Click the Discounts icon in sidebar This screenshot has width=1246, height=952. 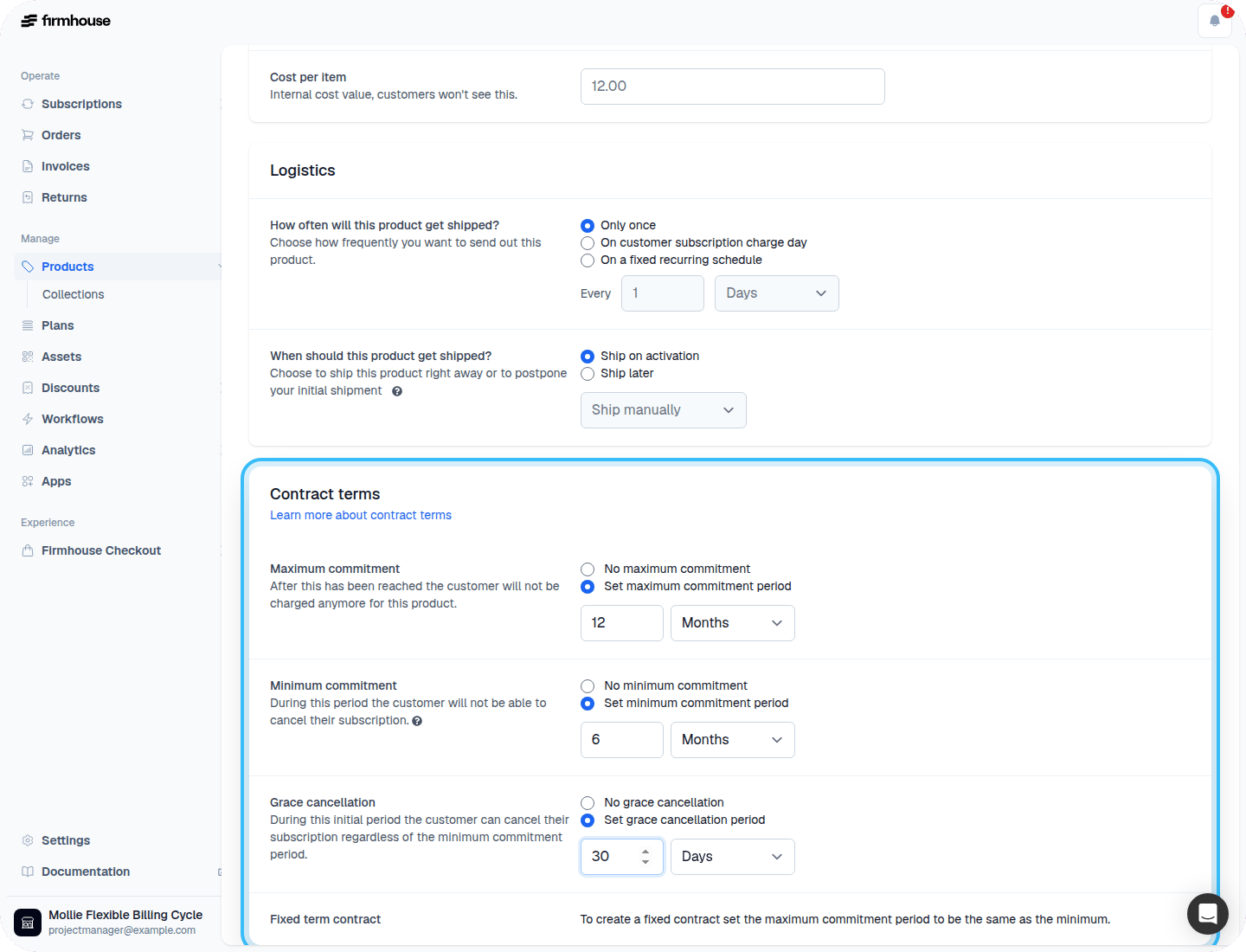28,388
